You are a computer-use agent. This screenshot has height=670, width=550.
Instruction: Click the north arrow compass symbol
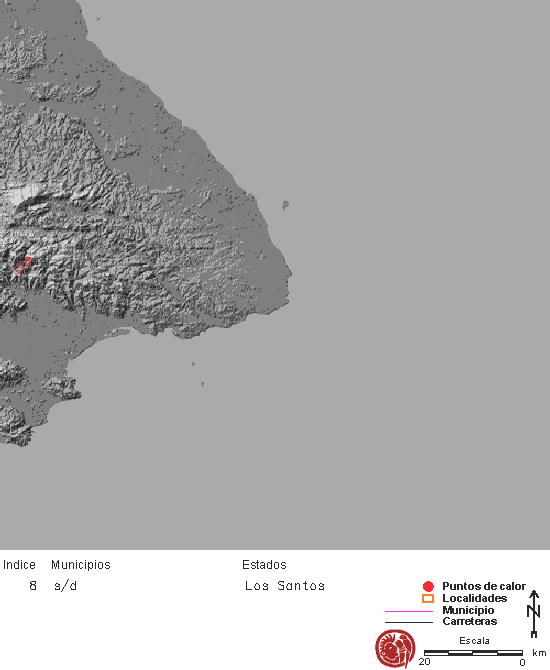click(x=534, y=614)
